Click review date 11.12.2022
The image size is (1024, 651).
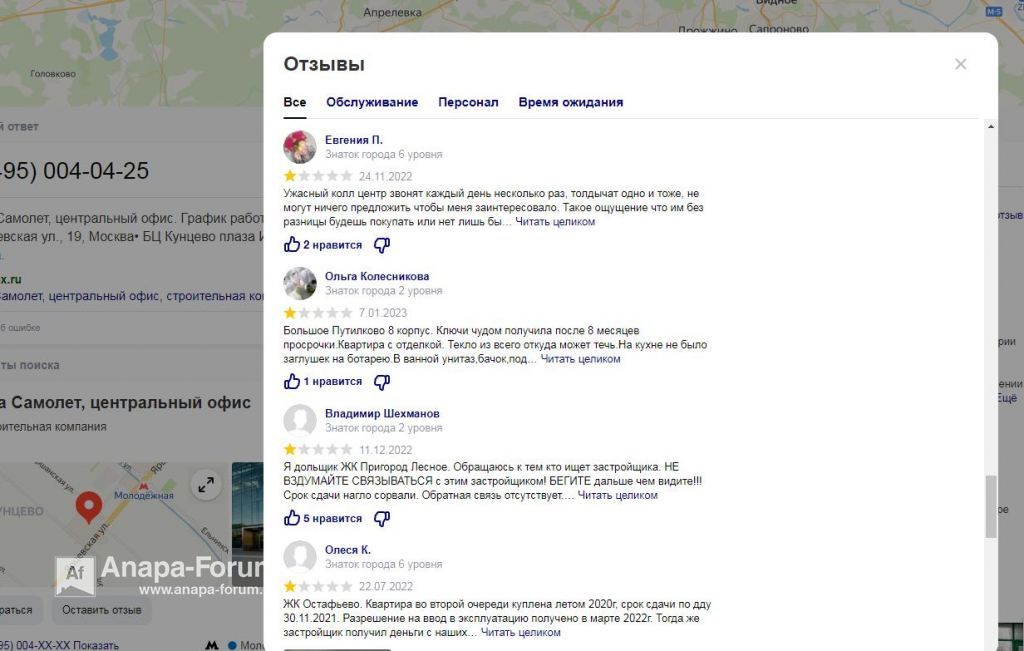click(385, 450)
